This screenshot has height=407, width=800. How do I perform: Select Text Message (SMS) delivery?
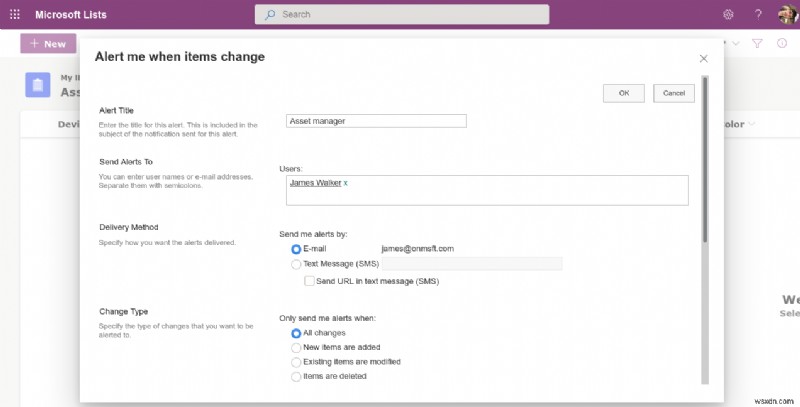point(296,264)
